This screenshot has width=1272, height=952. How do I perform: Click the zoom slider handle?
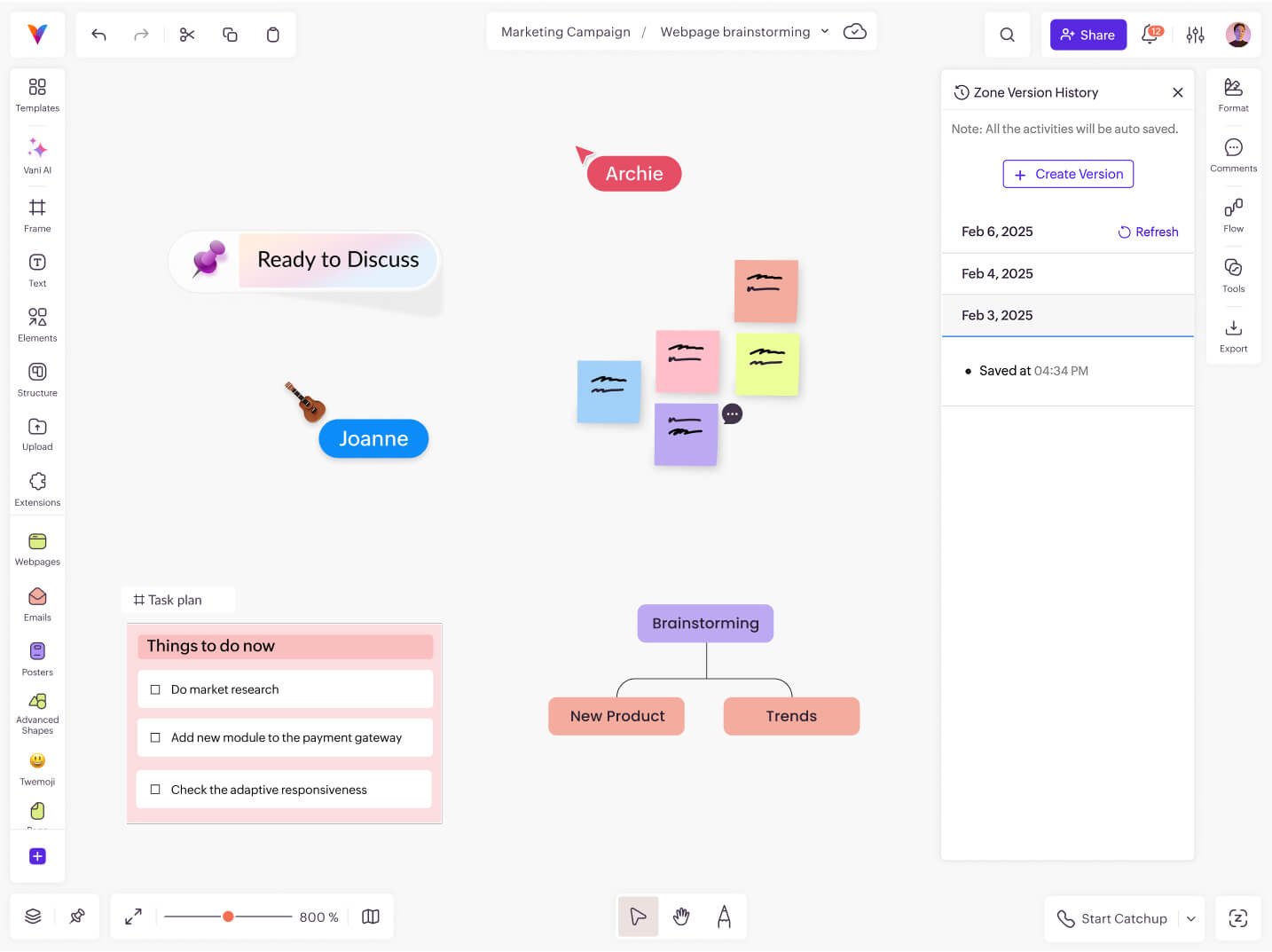click(x=228, y=917)
